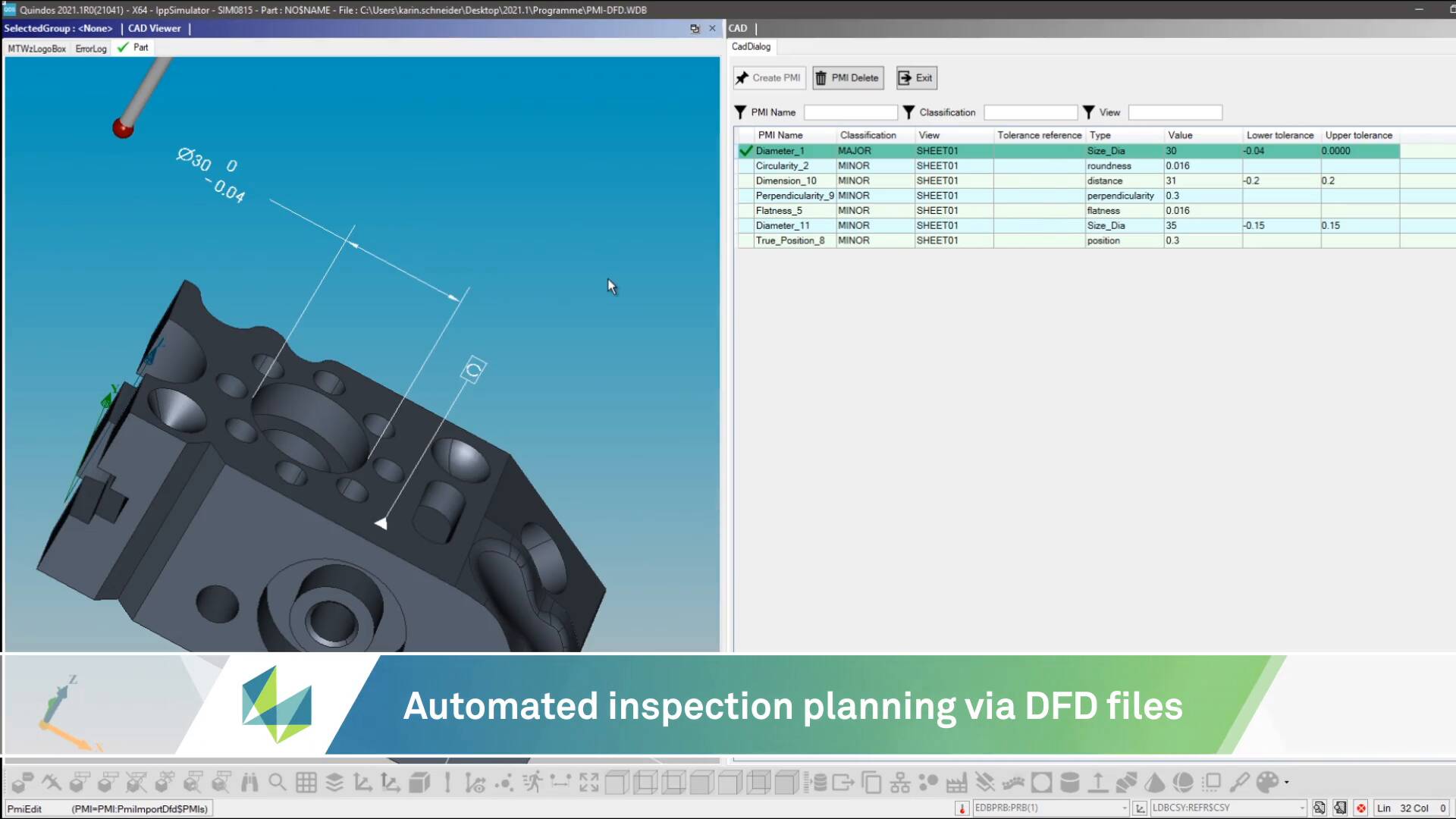Click the cylinder shape icon
The image size is (1456, 819).
1069,782
